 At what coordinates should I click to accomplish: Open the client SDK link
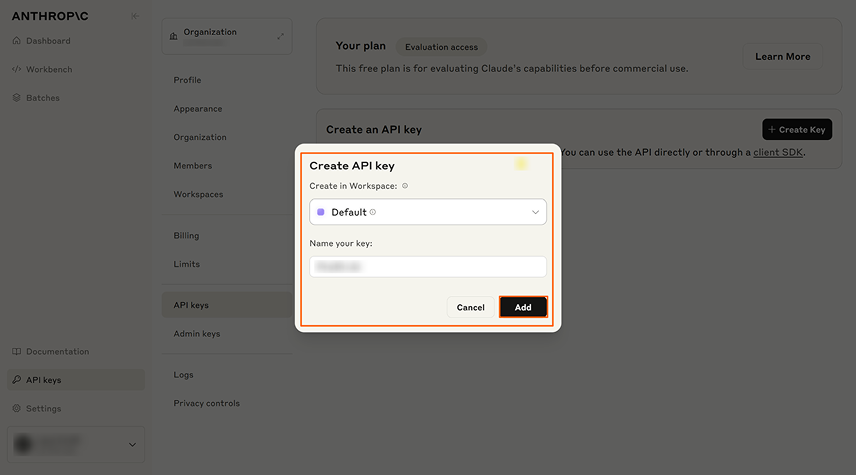778,152
